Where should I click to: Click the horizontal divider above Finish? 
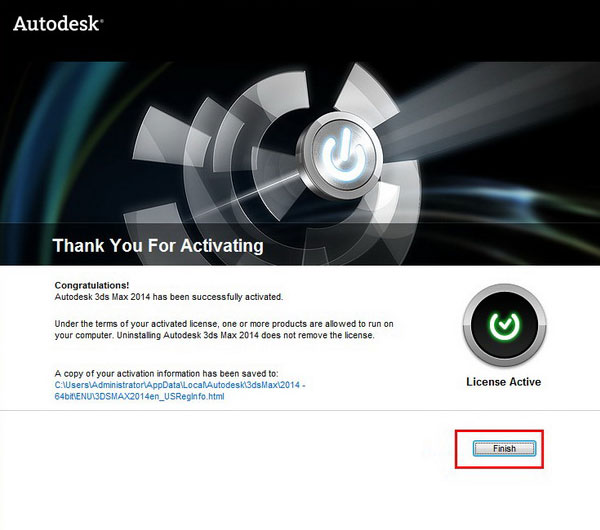point(300,411)
